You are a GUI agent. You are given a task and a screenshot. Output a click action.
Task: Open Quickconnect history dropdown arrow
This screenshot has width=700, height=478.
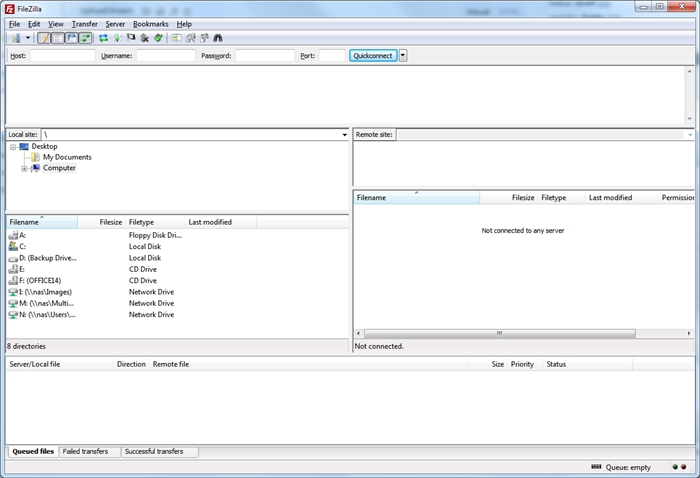(403, 56)
